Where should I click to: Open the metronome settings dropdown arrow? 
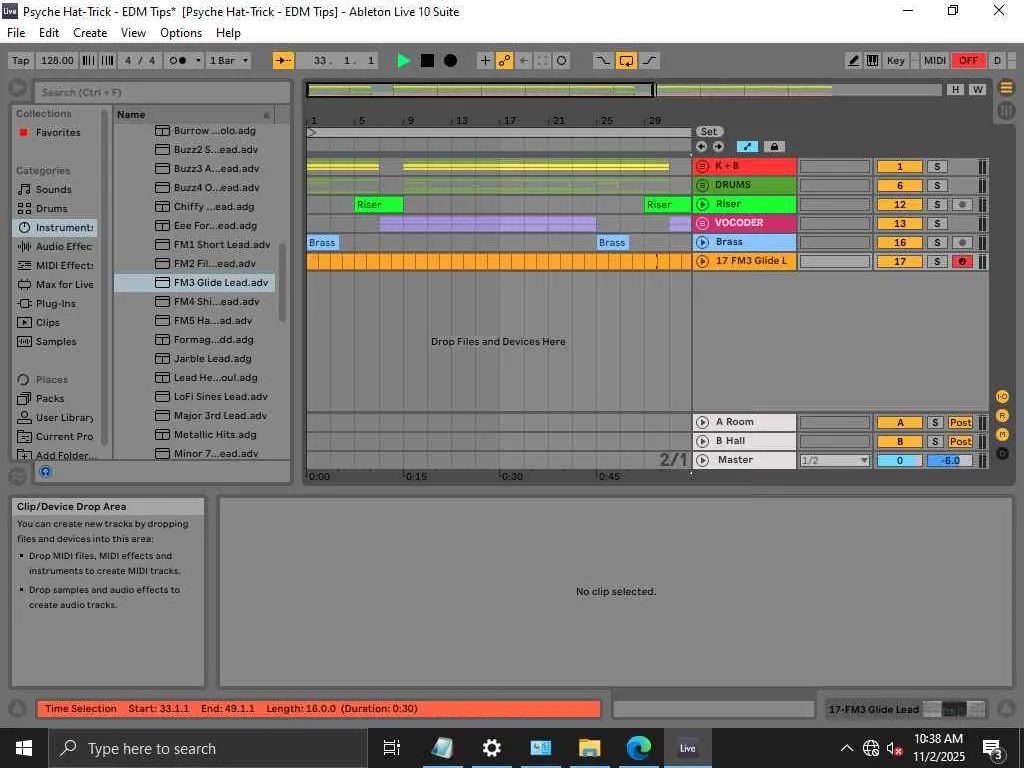pyautogui.click(x=198, y=61)
